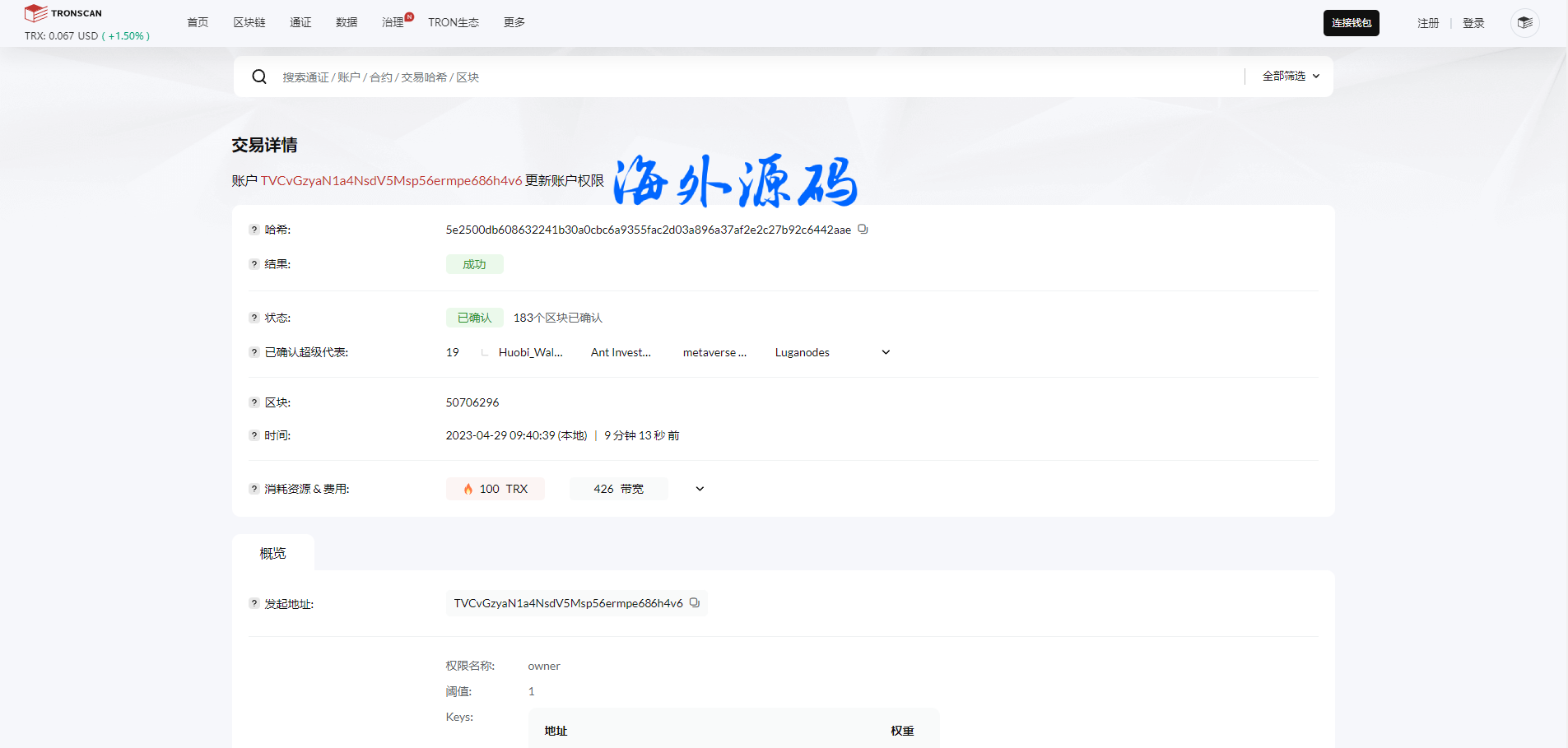Click the TRONSCAN logo icon
The image size is (1568, 748).
point(35,13)
